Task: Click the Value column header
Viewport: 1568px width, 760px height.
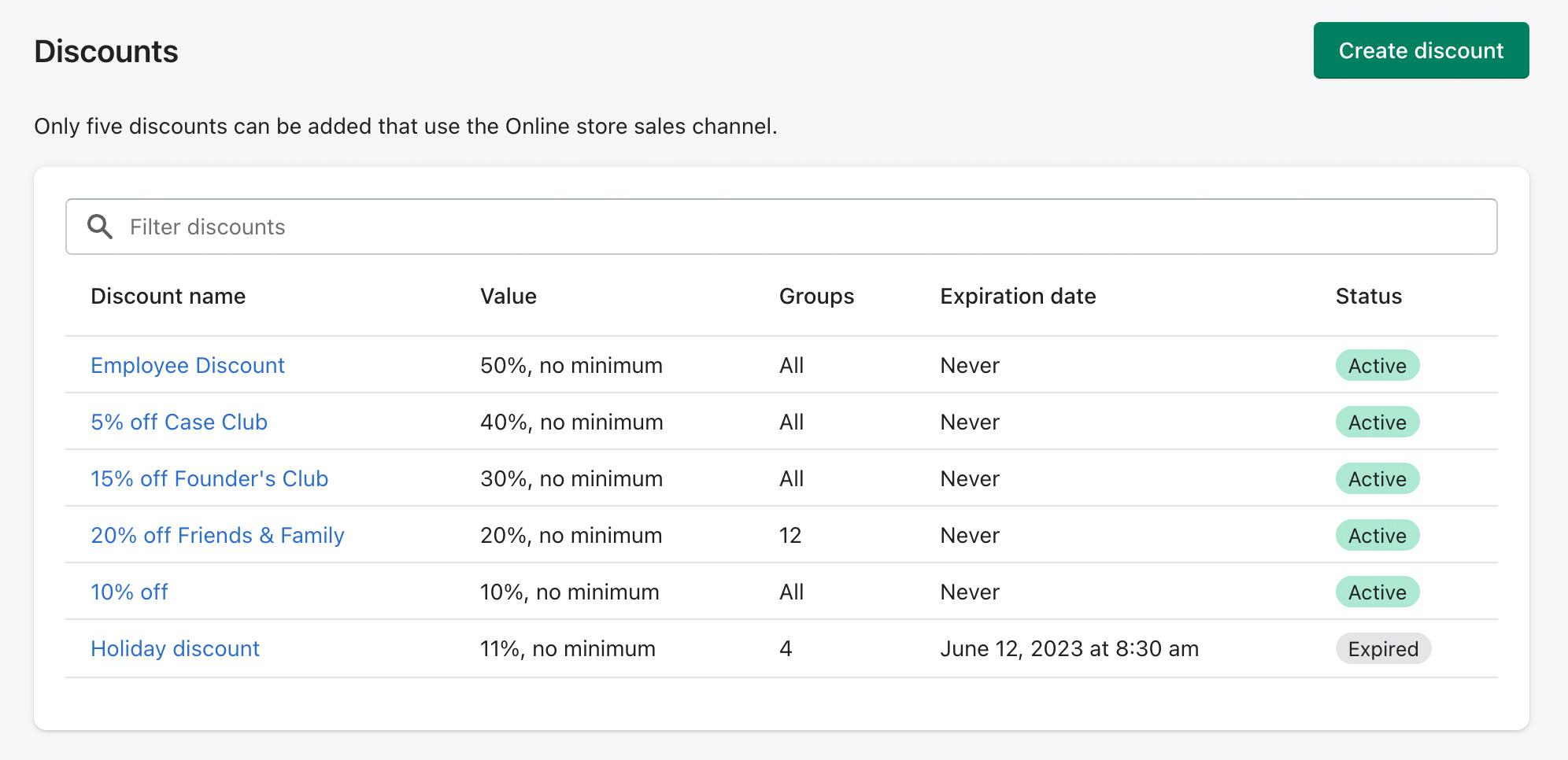Action: (x=508, y=296)
